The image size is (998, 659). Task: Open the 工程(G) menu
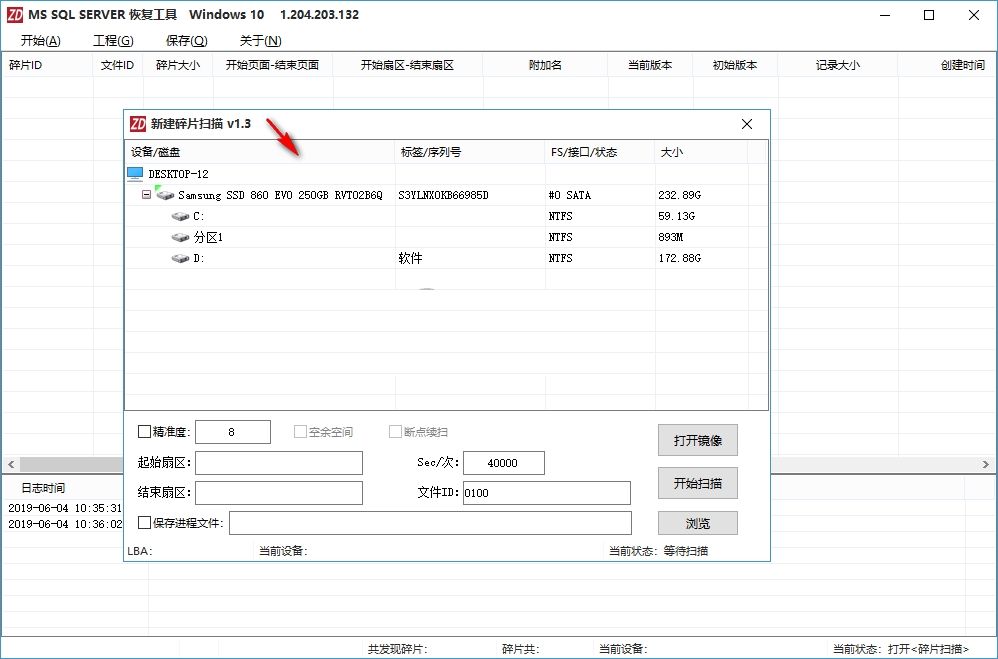coord(113,41)
